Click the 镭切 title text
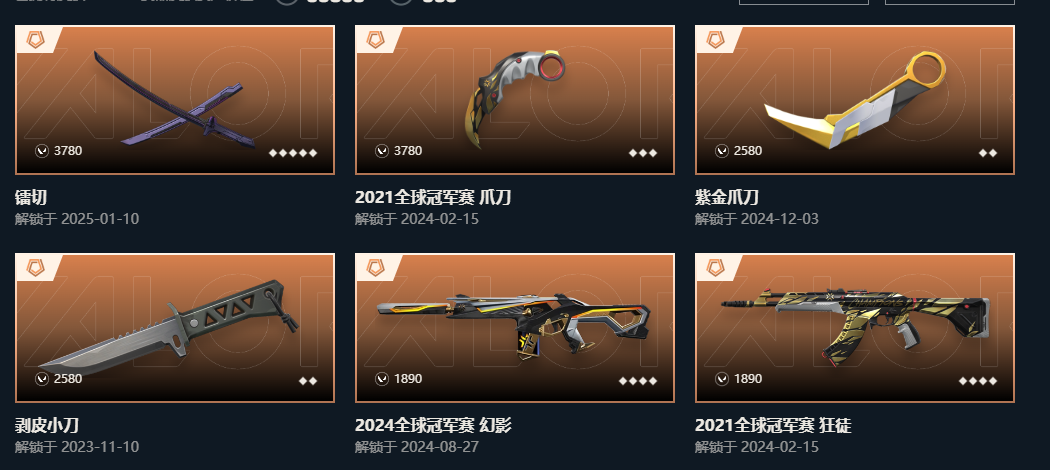The height and width of the screenshot is (470, 1050). click(x=31, y=198)
